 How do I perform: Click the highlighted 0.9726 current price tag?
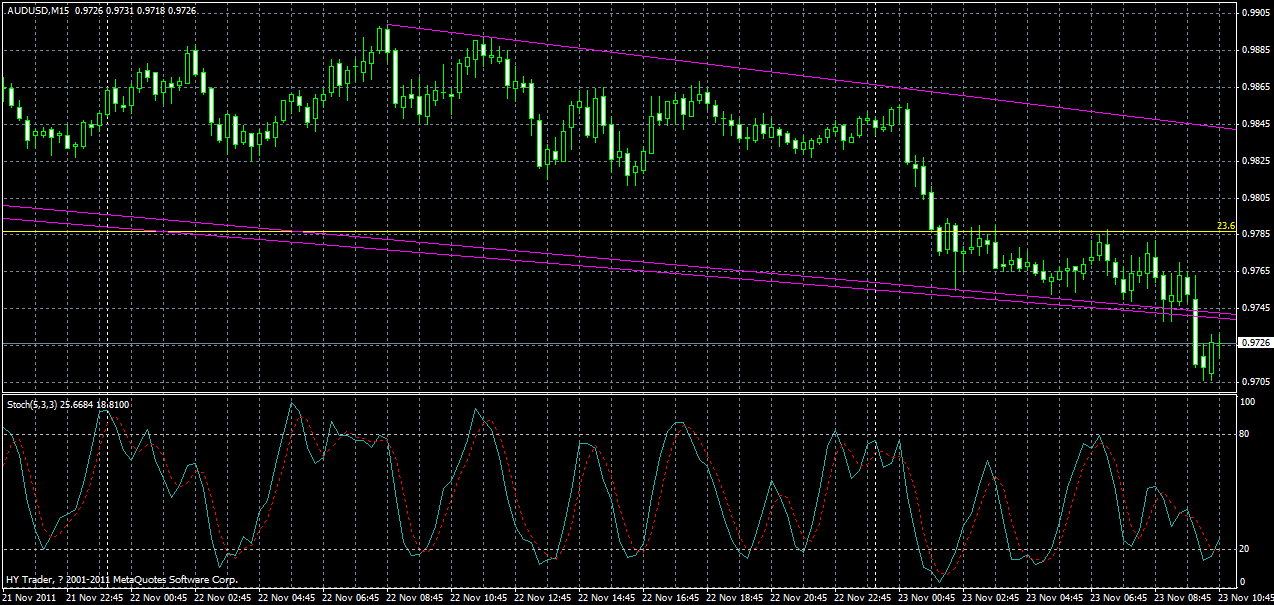click(1255, 343)
